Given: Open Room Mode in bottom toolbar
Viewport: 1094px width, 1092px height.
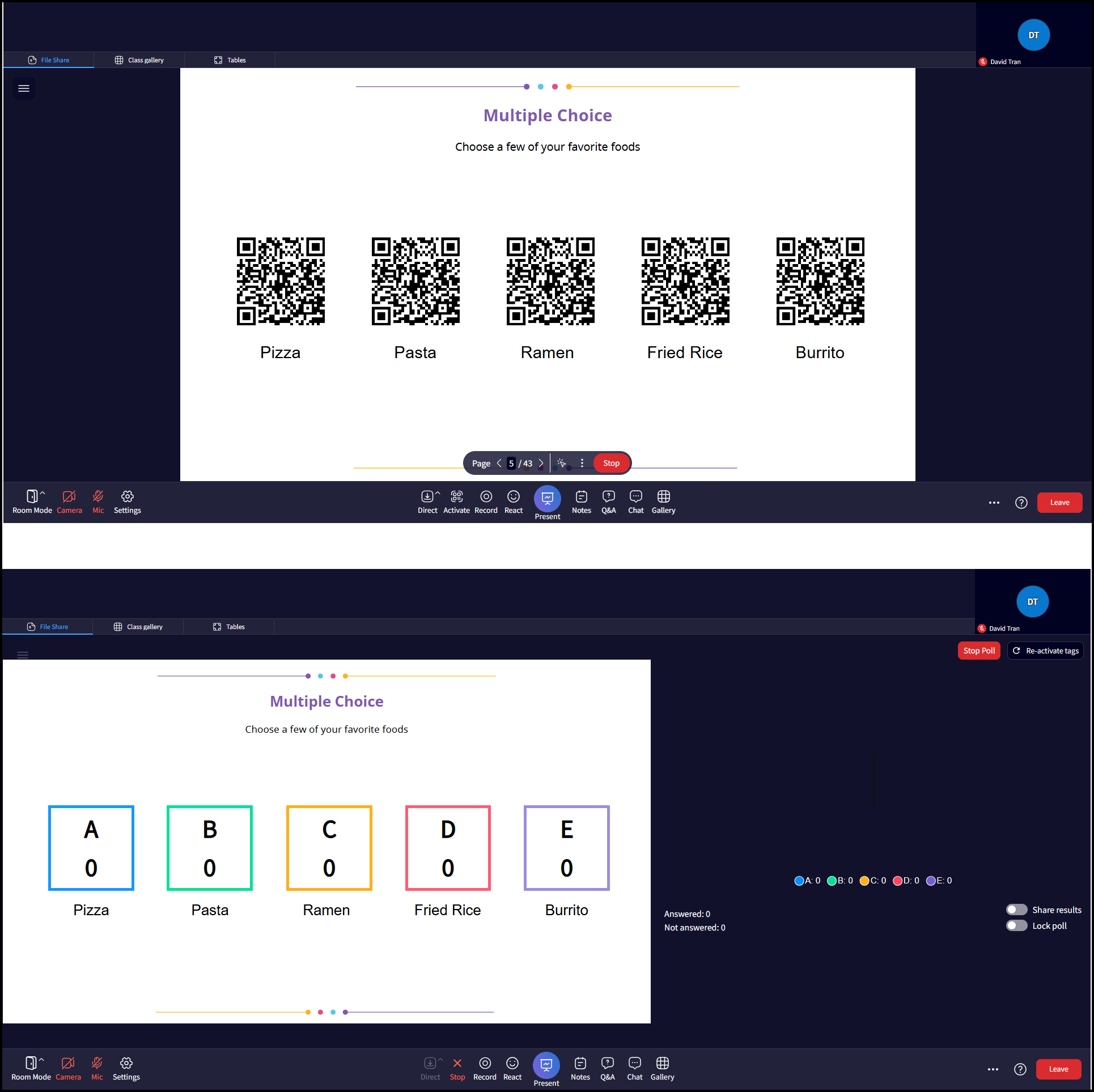Looking at the screenshot, I should click(31, 1069).
